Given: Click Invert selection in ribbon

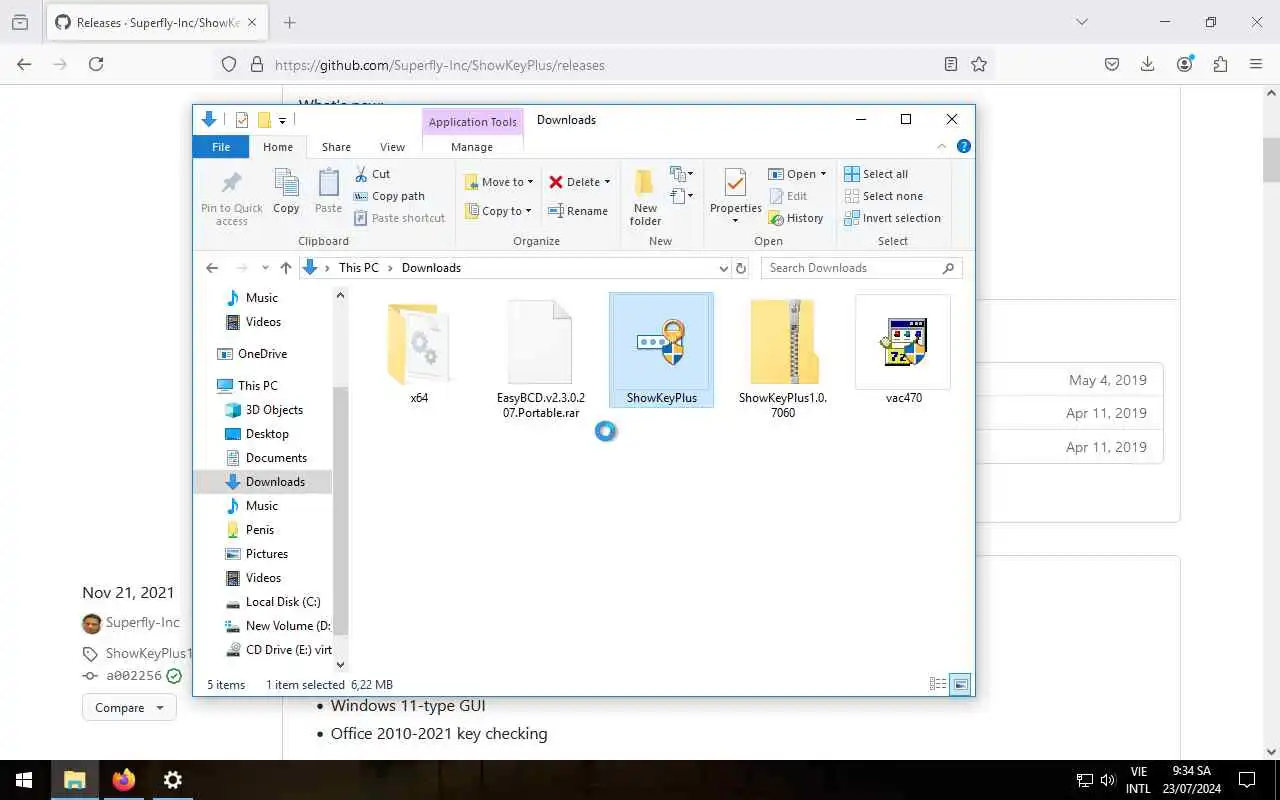Looking at the screenshot, I should (x=893, y=218).
